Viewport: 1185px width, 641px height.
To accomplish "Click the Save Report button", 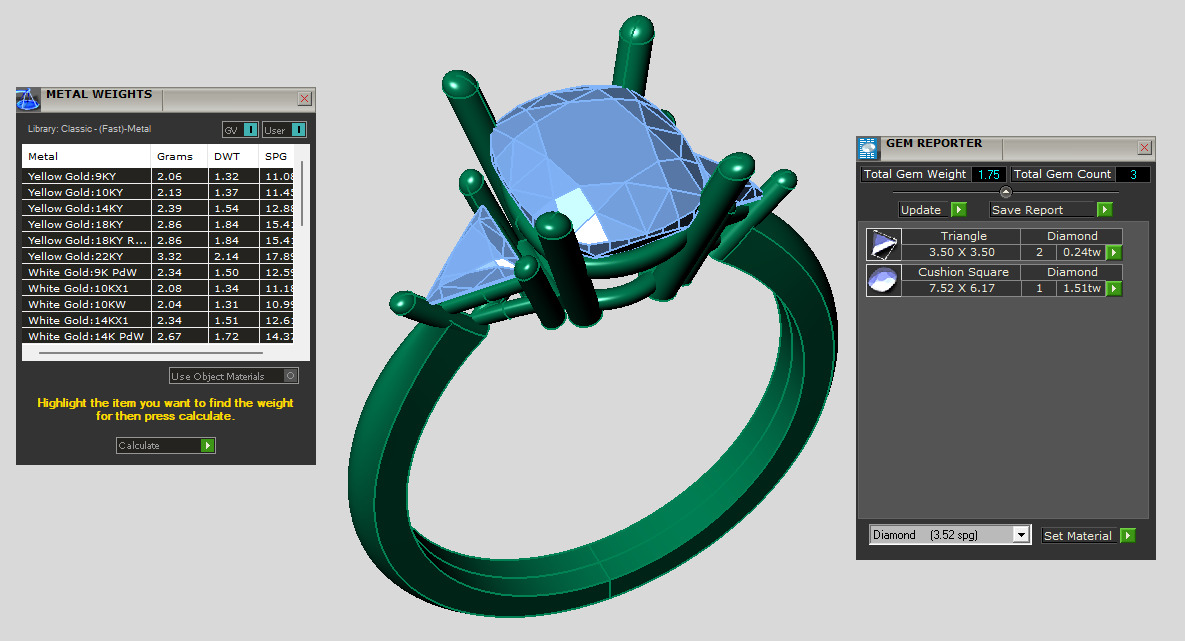I will click(1050, 209).
